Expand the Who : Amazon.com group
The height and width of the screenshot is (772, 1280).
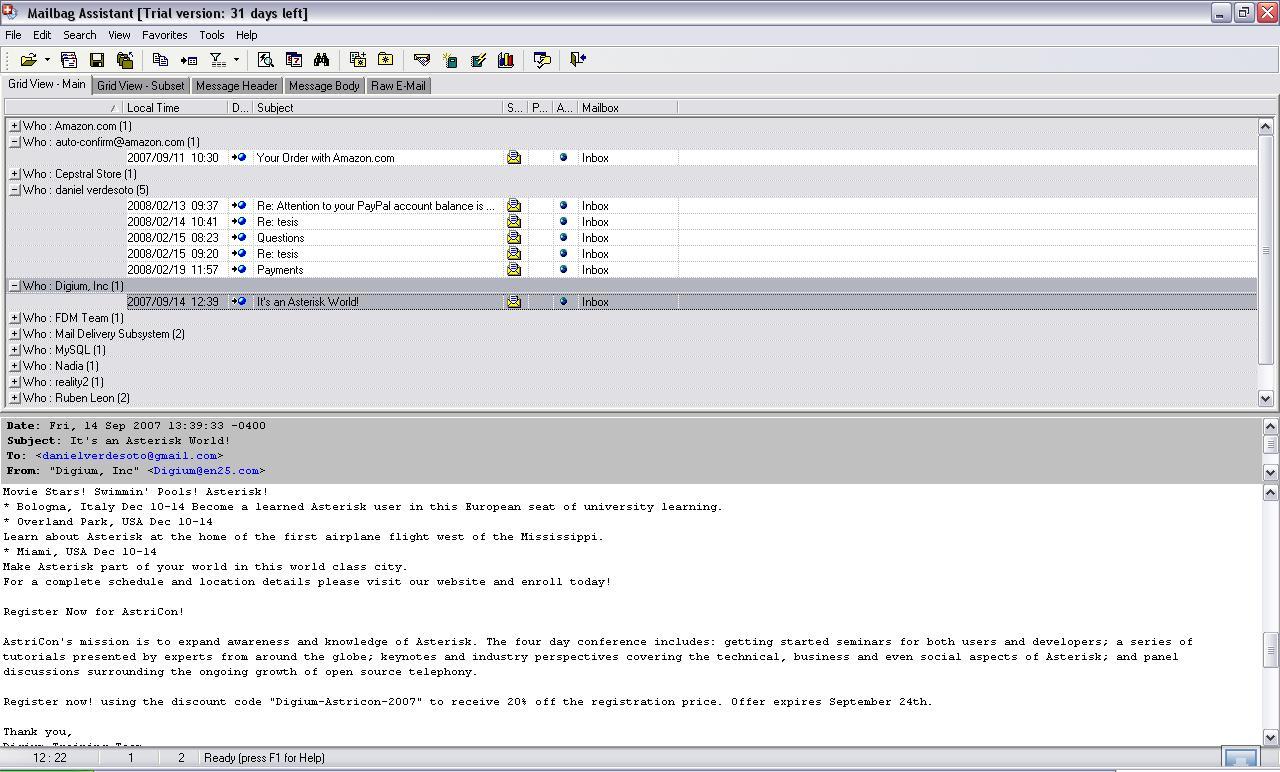coord(14,126)
